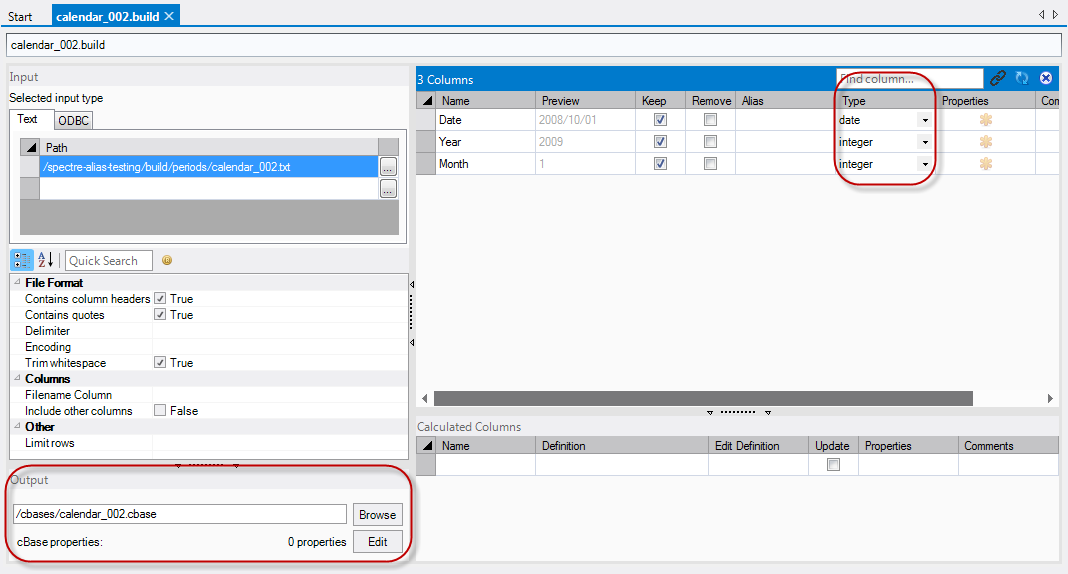Click the Browse output button

click(377, 515)
